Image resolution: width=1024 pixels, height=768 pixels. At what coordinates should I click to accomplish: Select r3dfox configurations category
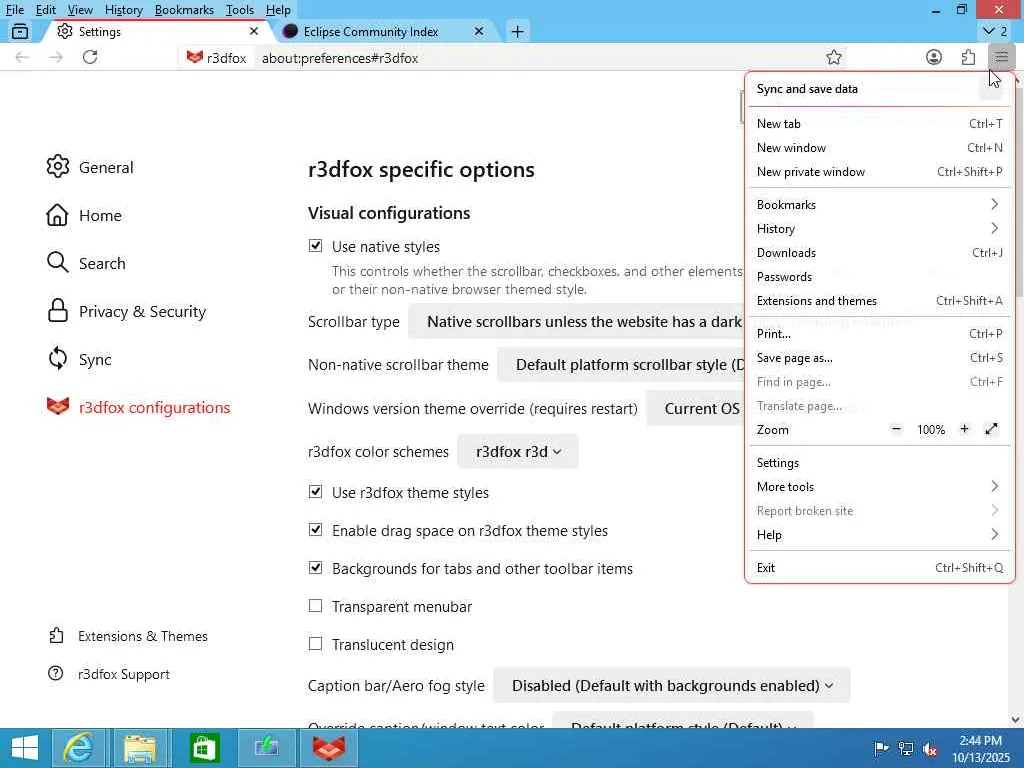click(138, 408)
